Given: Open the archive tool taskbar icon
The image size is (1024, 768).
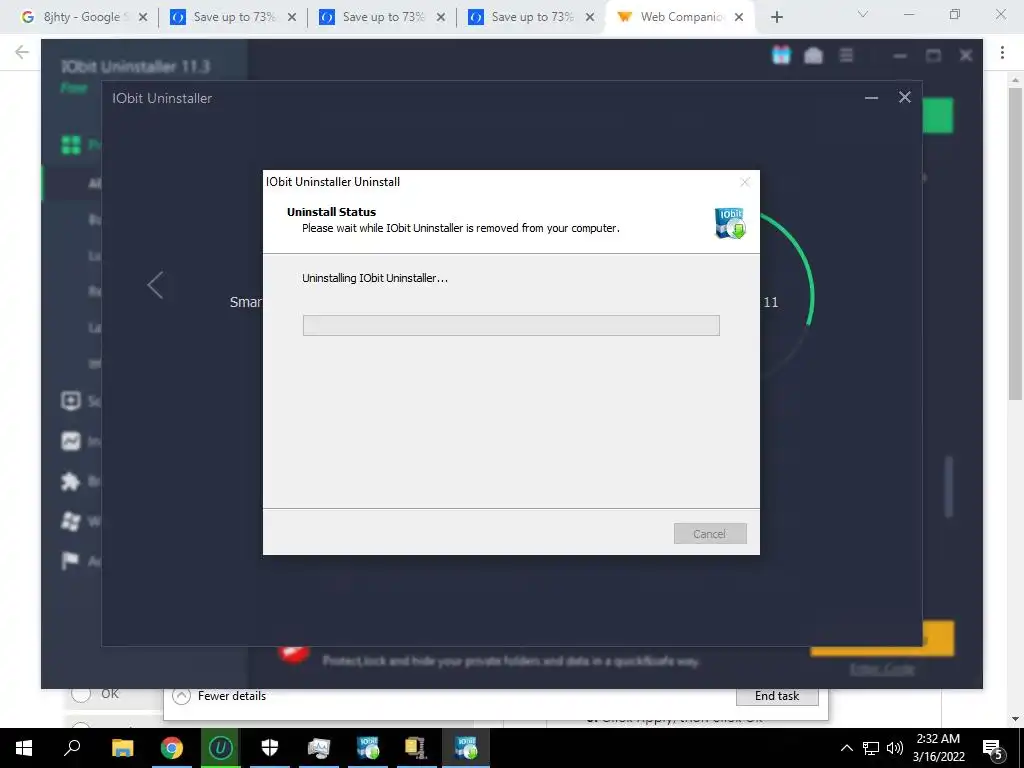Looking at the screenshot, I should (x=416, y=748).
